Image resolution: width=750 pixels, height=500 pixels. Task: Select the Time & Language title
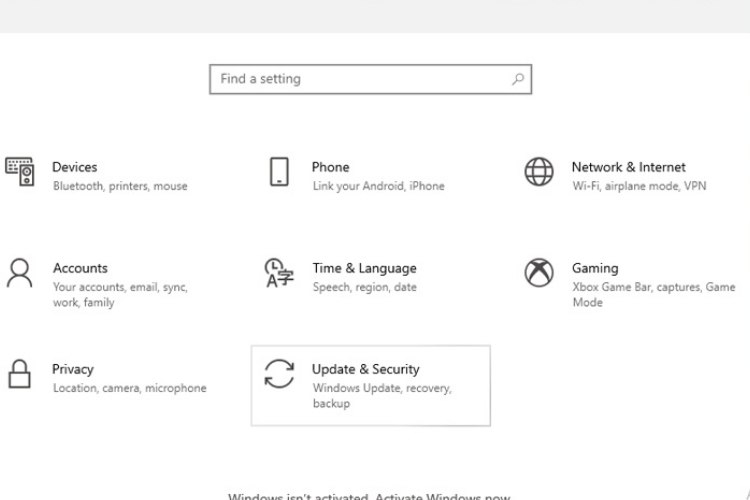(x=364, y=268)
